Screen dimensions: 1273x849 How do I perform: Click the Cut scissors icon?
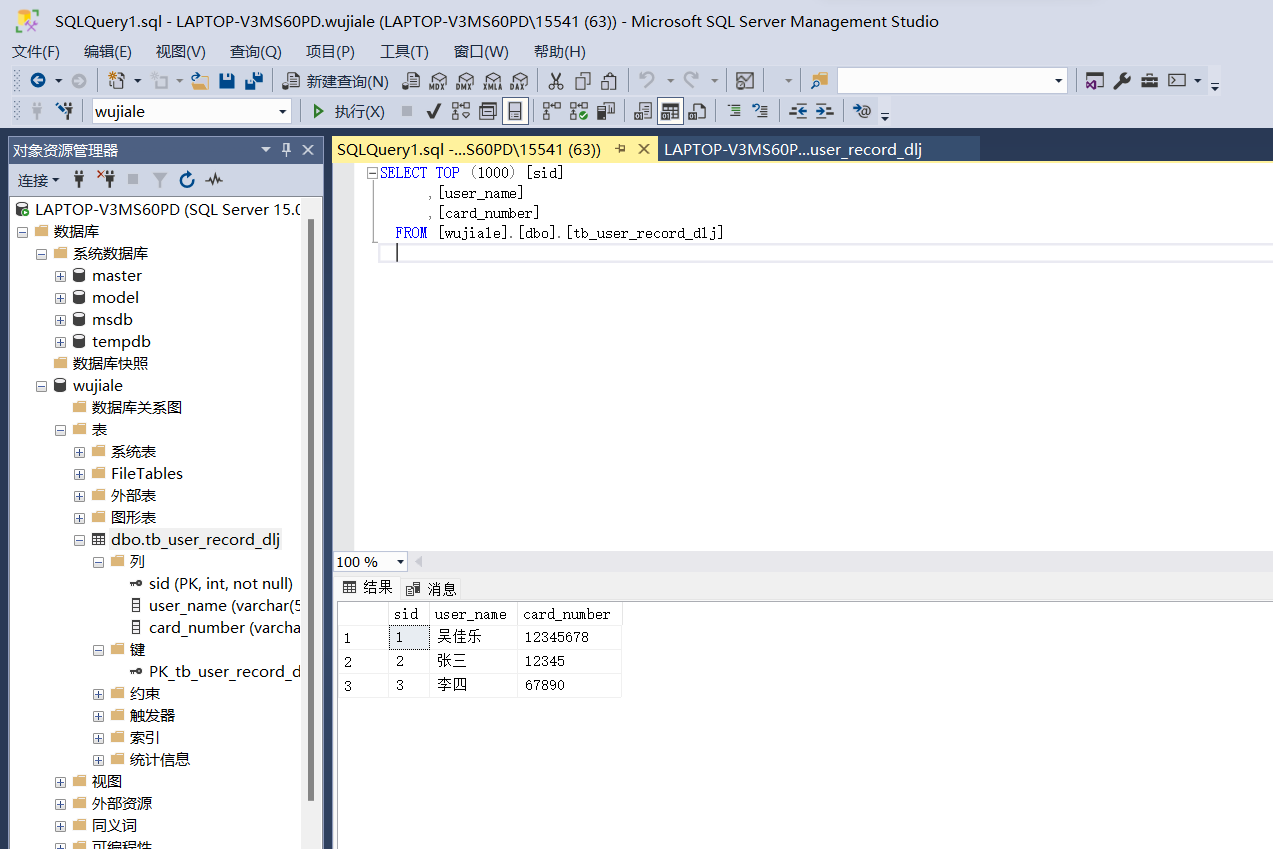pos(556,81)
